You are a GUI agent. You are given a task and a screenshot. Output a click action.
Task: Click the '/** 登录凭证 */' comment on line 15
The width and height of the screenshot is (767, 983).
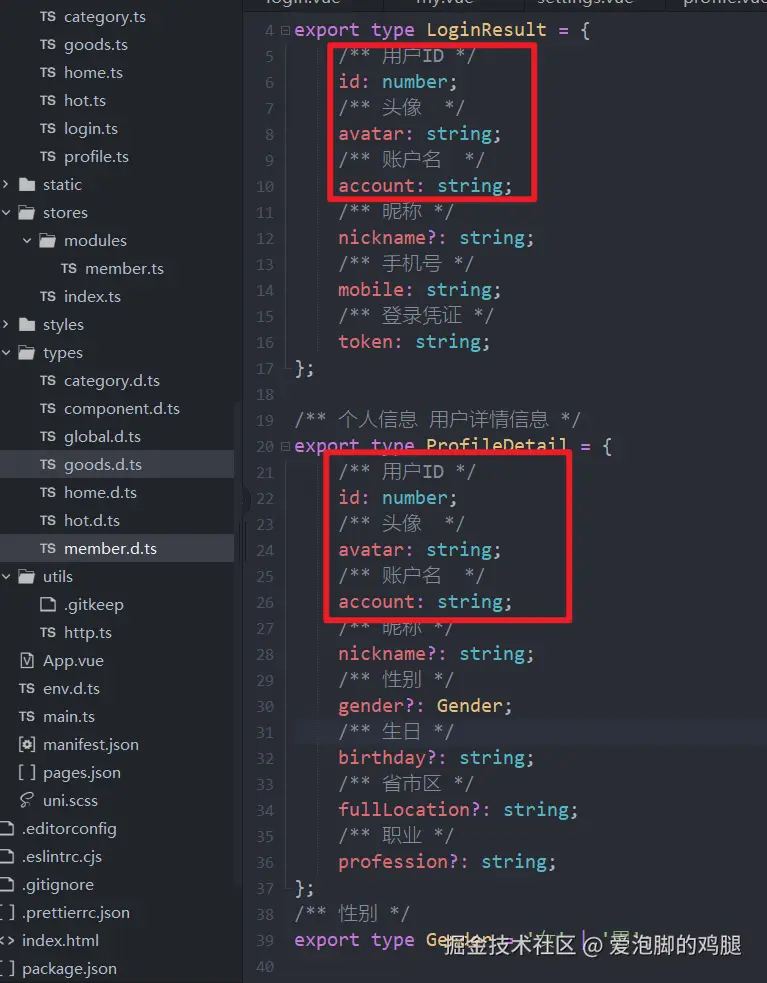(x=416, y=316)
